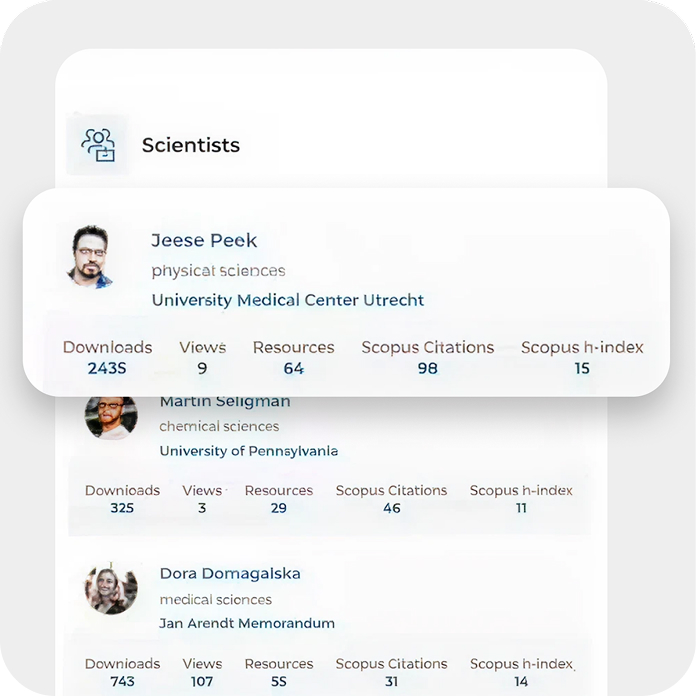
Task: Open Dora Domagalska's name link
Action: click(x=230, y=574)
